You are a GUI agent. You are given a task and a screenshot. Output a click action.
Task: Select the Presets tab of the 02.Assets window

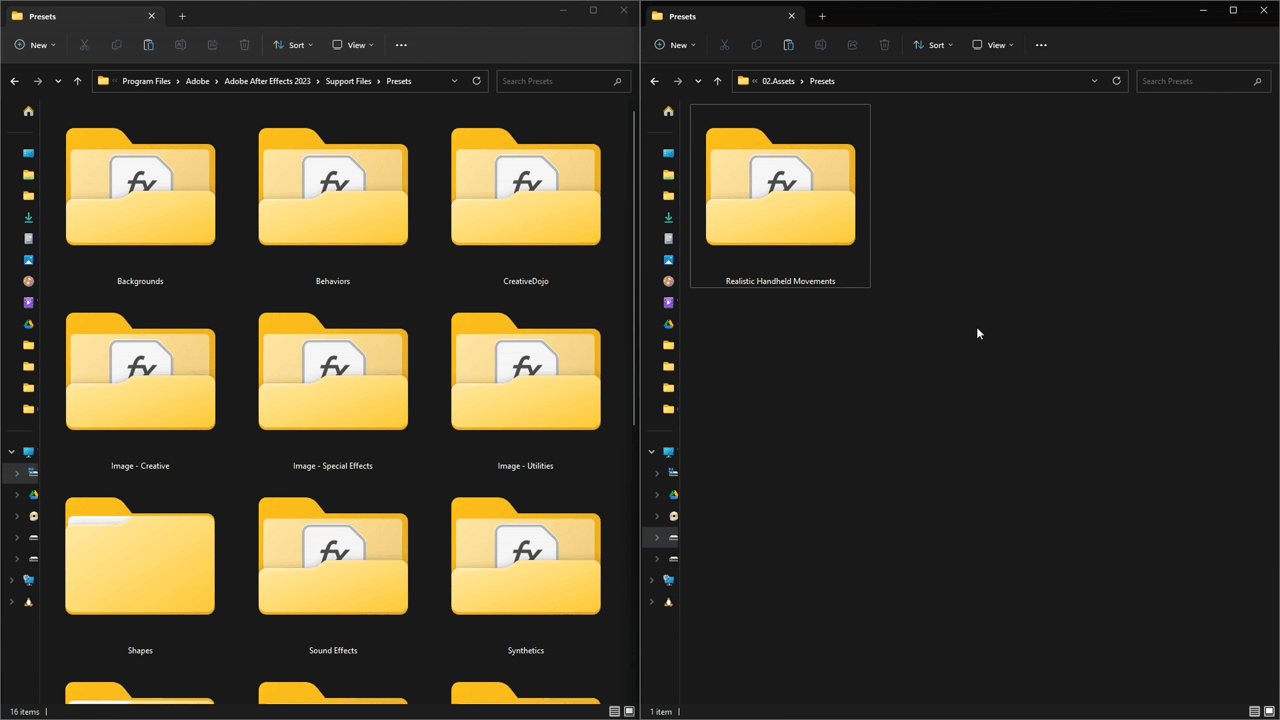pos(724,16)
